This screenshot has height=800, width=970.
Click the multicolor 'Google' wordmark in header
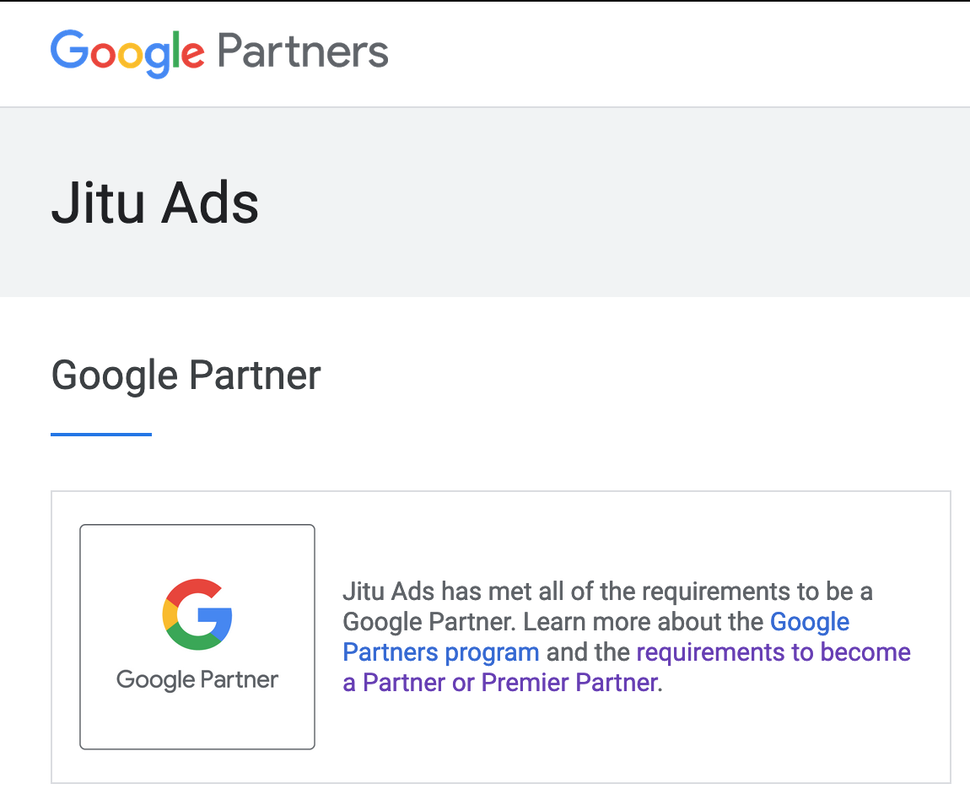point(127,52)
